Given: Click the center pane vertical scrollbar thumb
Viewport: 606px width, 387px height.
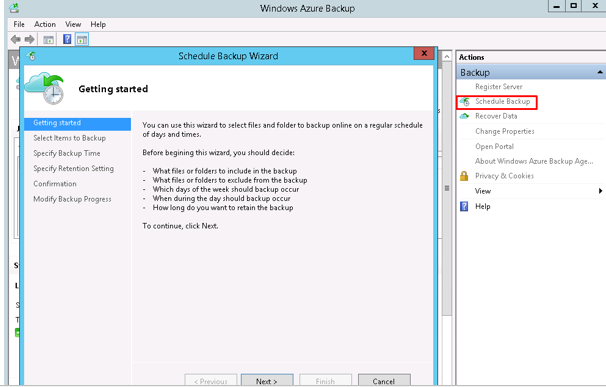Looking at the screenshot, I should (x=446, y=189).
